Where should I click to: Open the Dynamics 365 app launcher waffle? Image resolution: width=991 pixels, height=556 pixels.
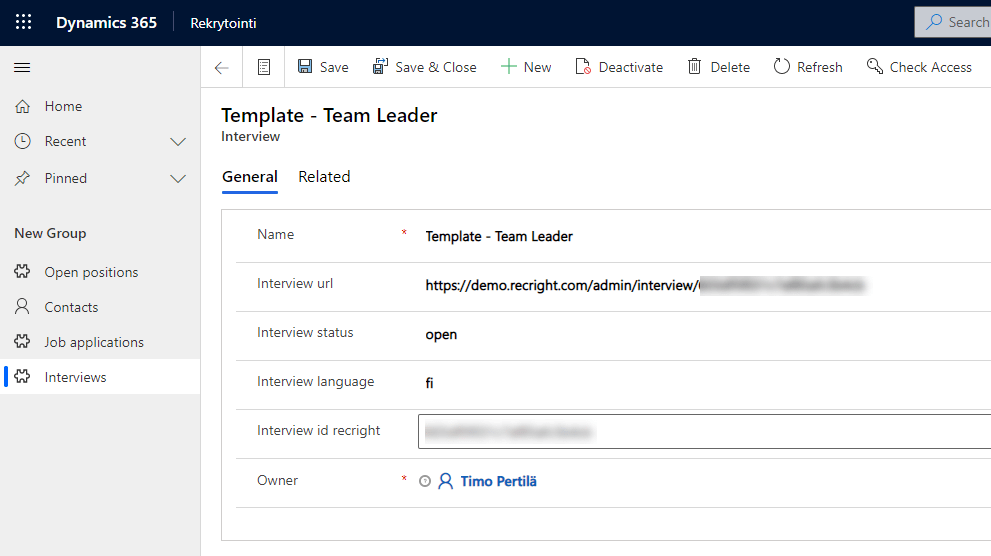pyautogui.click(x=23, y=22)
